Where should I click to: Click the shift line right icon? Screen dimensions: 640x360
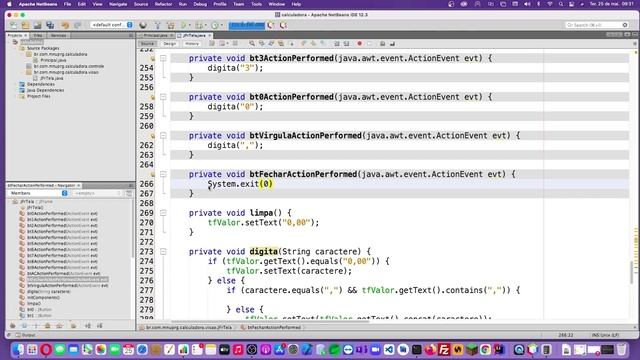(x=346, y=44)
